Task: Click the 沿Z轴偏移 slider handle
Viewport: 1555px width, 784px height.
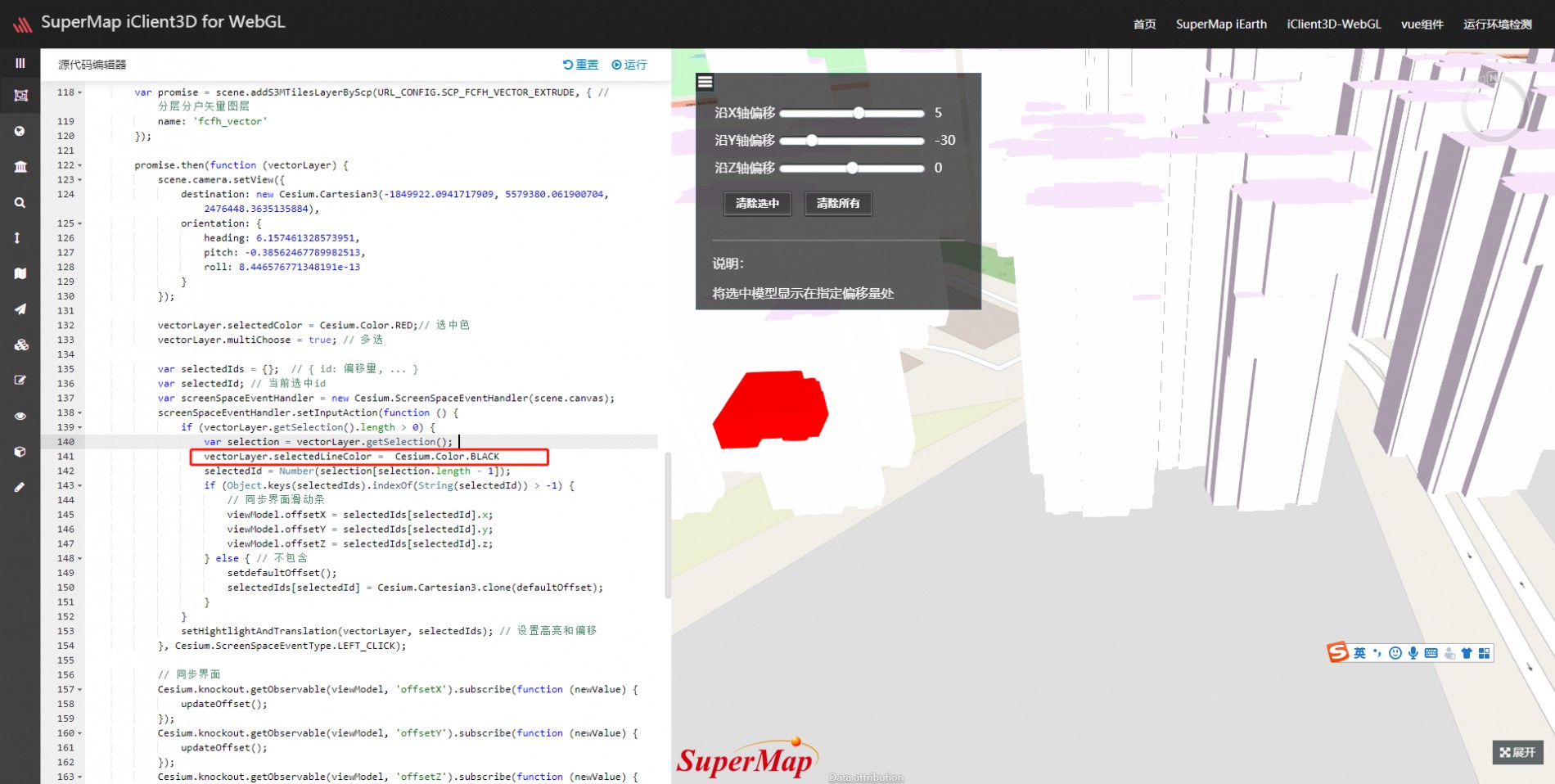Action: (x=852, y=168)
